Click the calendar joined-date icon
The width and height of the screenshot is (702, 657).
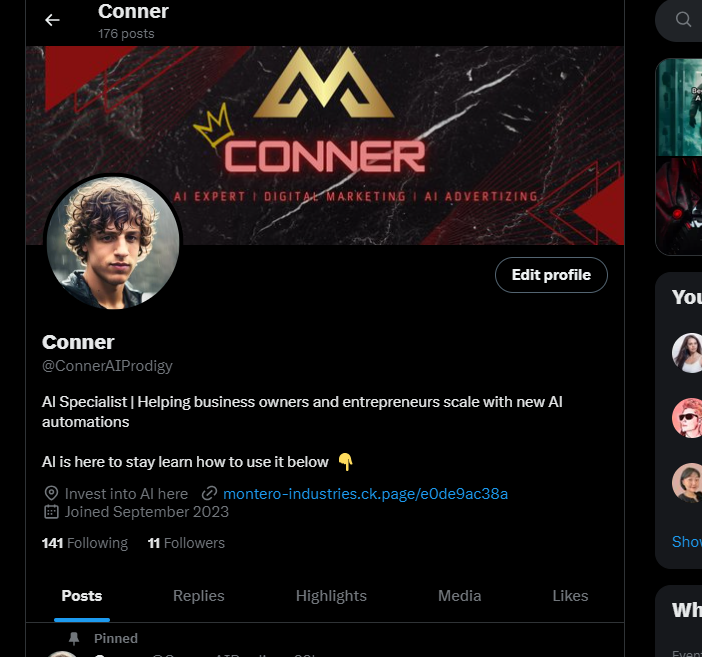click(x=51, y=511)
